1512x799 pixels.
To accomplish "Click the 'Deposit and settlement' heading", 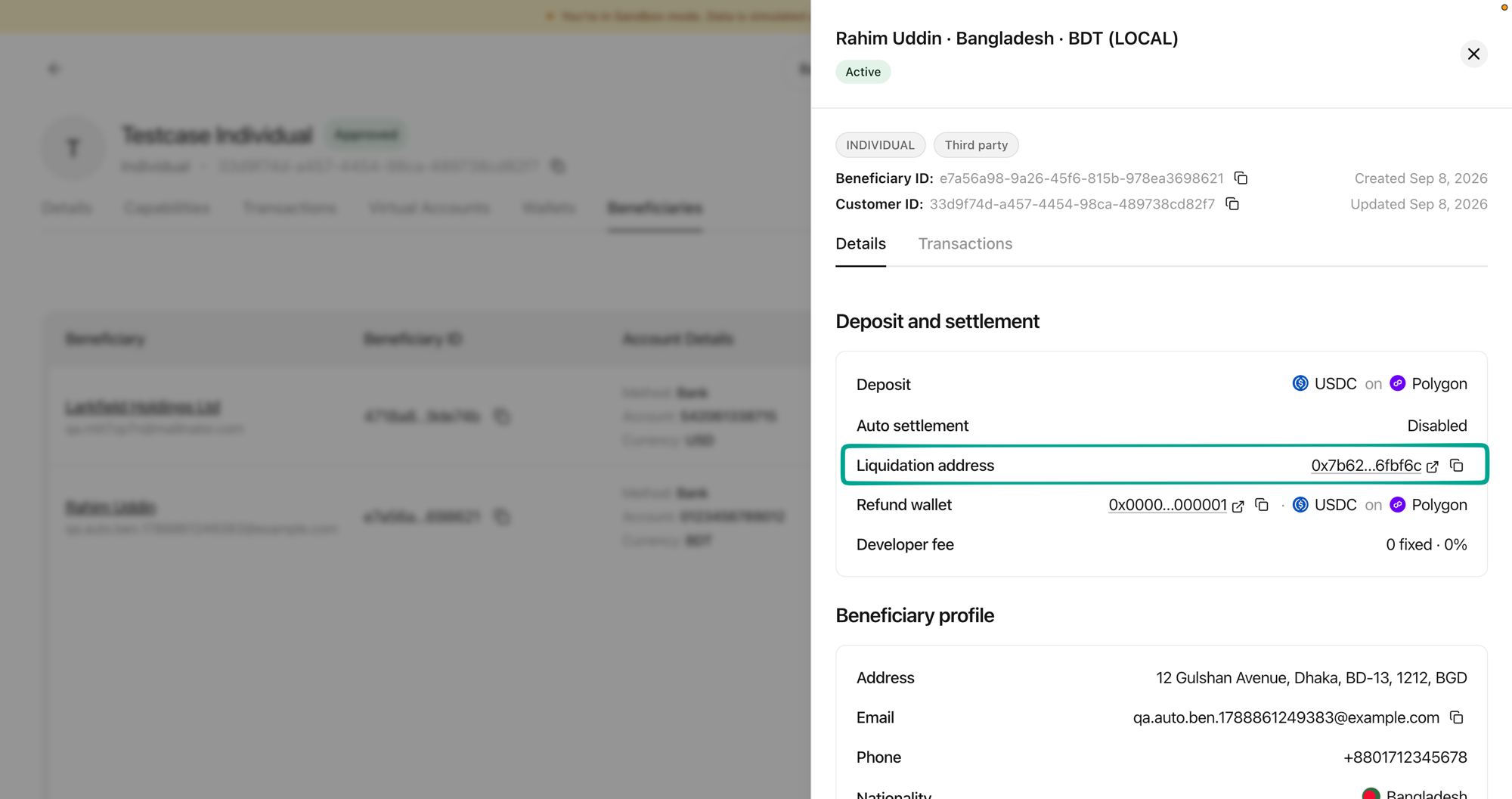I will click(937, 321).
